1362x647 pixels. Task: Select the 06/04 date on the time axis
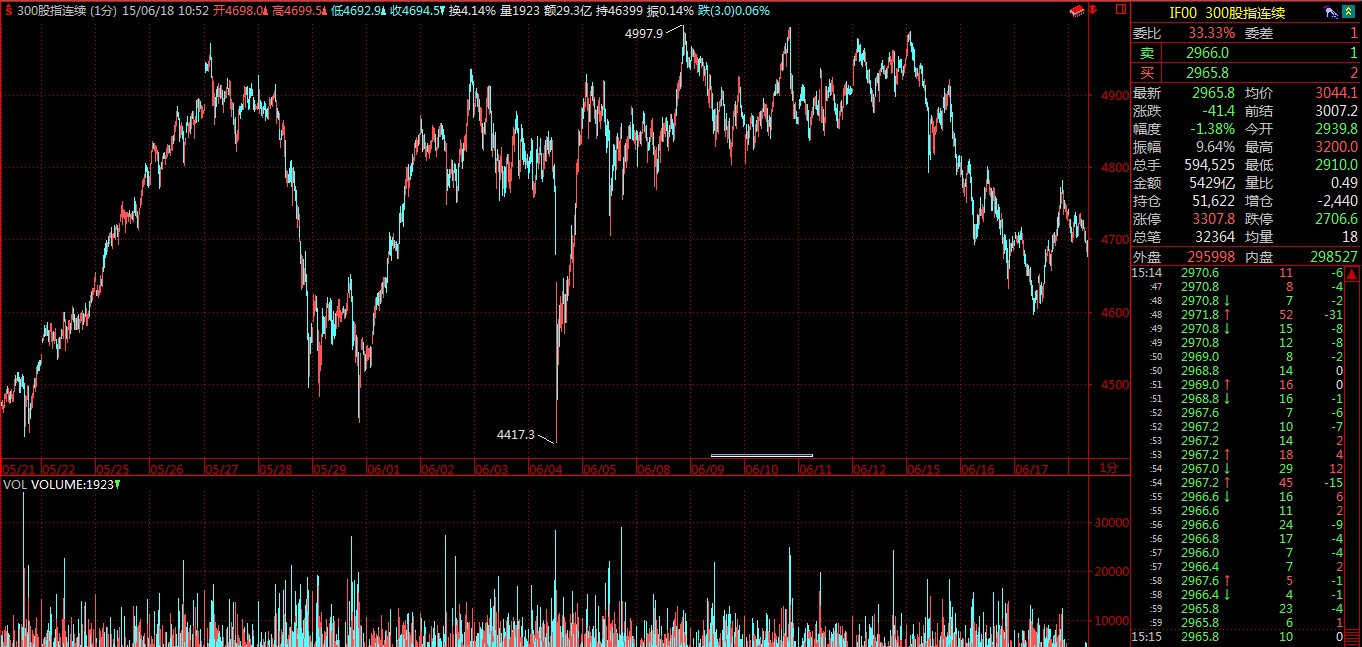point(545,468)
